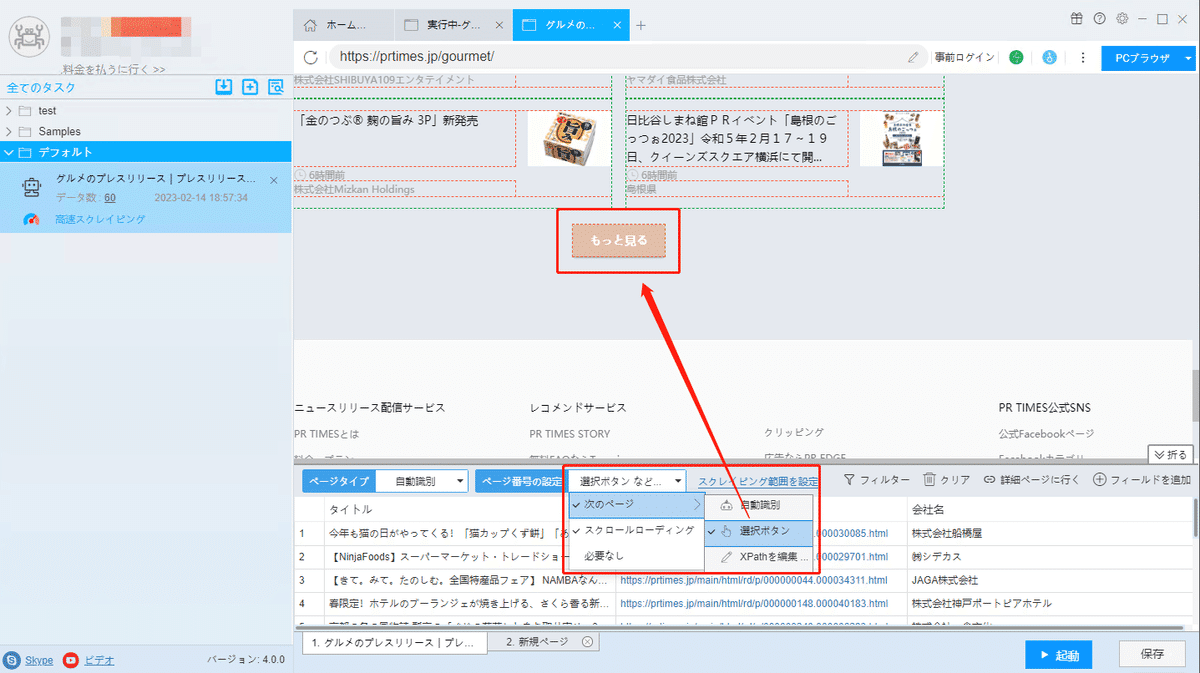Open help question mark icon

pyautogui.click(x=1099, y=18)
